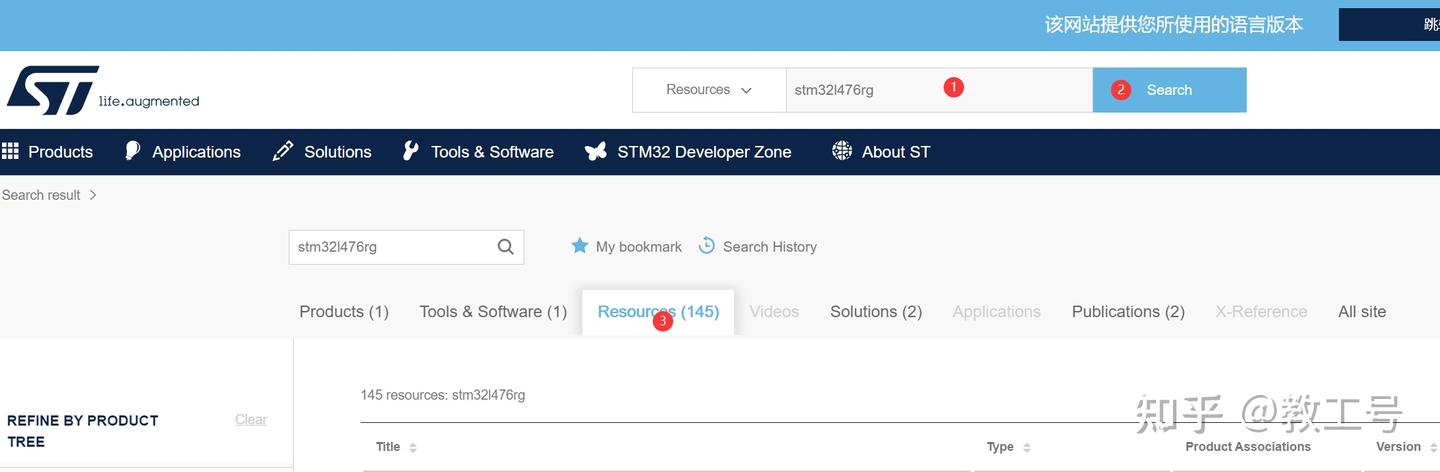Open My bookmark star link
This screenshot has height=472, width=1440.
[x=626, y=246]
